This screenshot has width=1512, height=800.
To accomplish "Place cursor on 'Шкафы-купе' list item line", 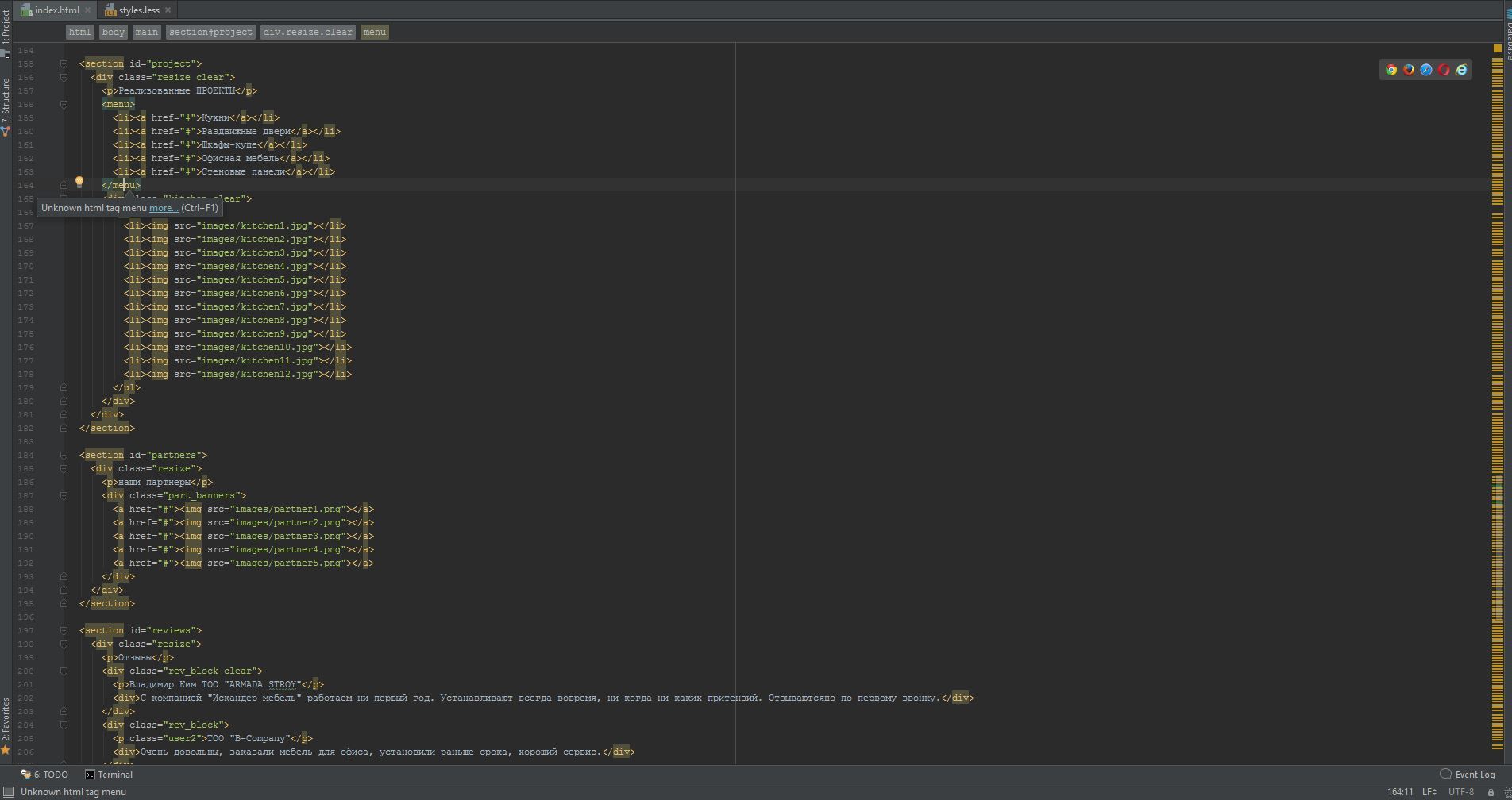I will 210,144.
